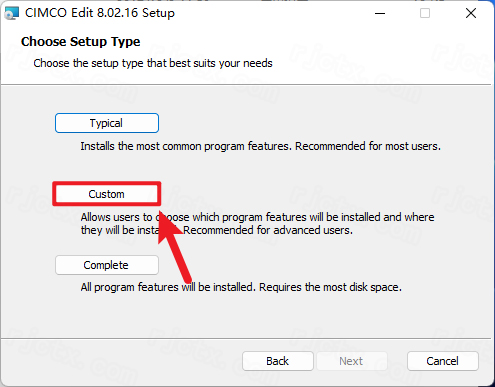Choose the Typical setup type
495x387 pixels.
(107, 123)
